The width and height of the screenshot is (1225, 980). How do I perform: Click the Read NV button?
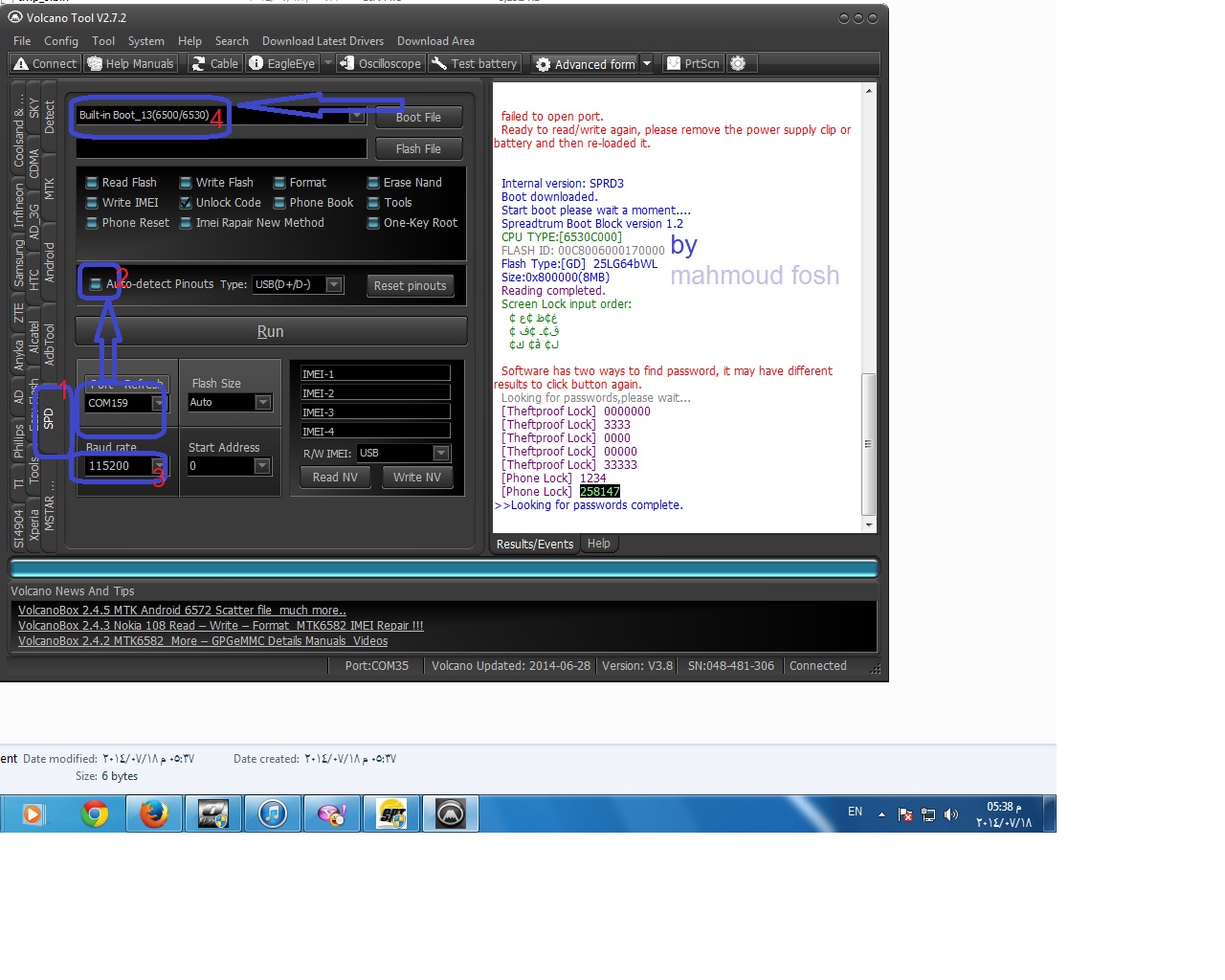click(x=335, y=477)
